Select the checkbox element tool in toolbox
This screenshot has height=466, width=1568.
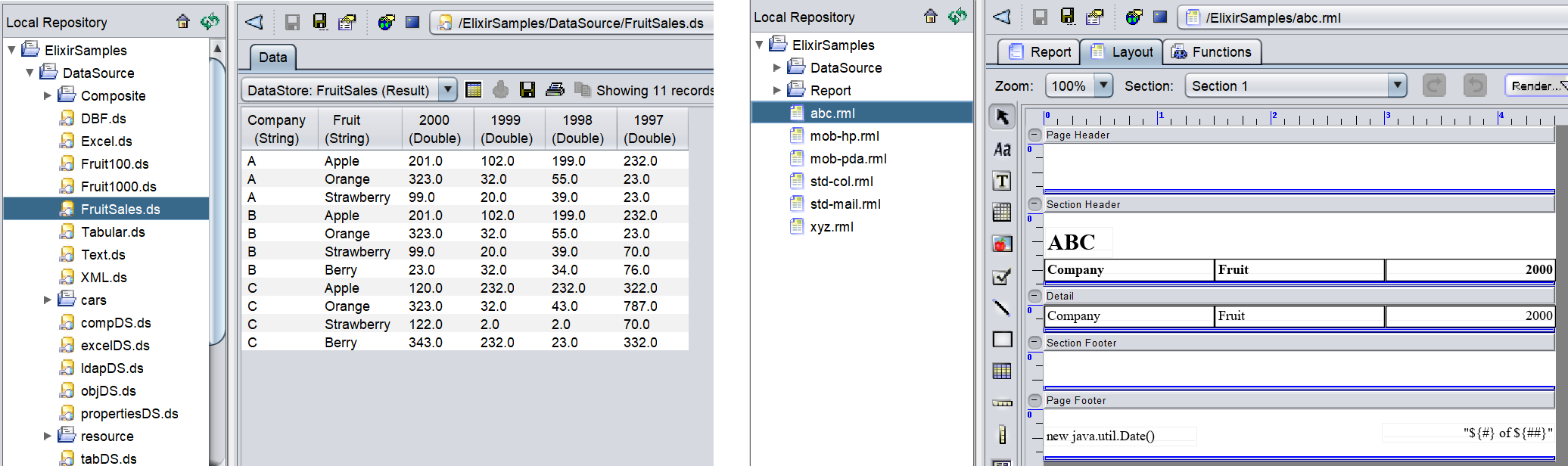pos(1002,277)
